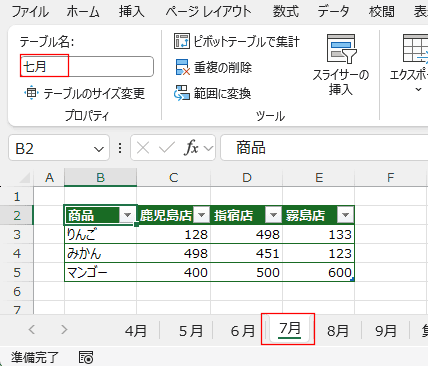The height and width of the screenshot is (366, 428).
Task: Open the 霧島店 column filter dropdown
Action: click(345, 215)
